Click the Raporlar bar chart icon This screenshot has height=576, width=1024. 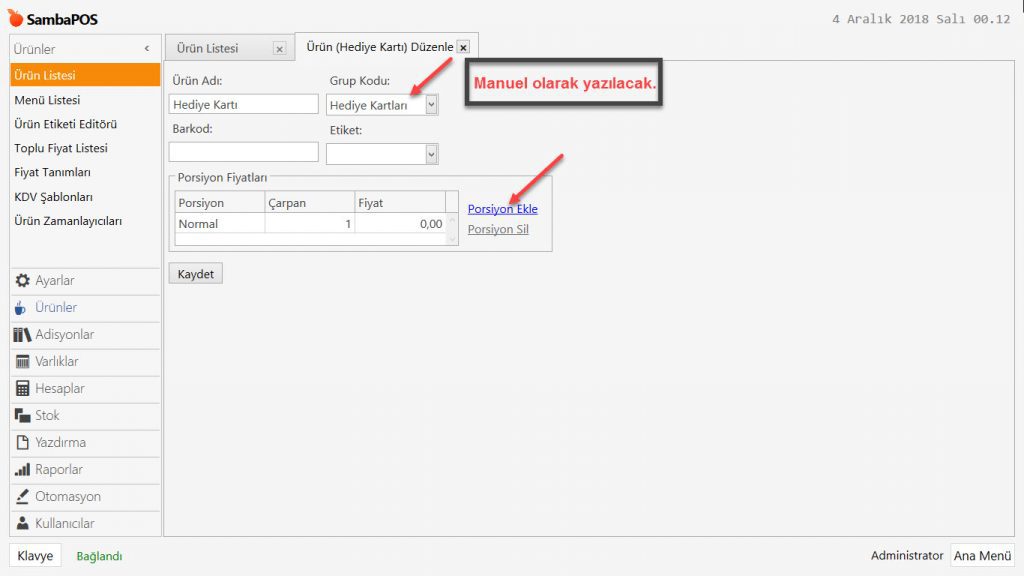22,470
